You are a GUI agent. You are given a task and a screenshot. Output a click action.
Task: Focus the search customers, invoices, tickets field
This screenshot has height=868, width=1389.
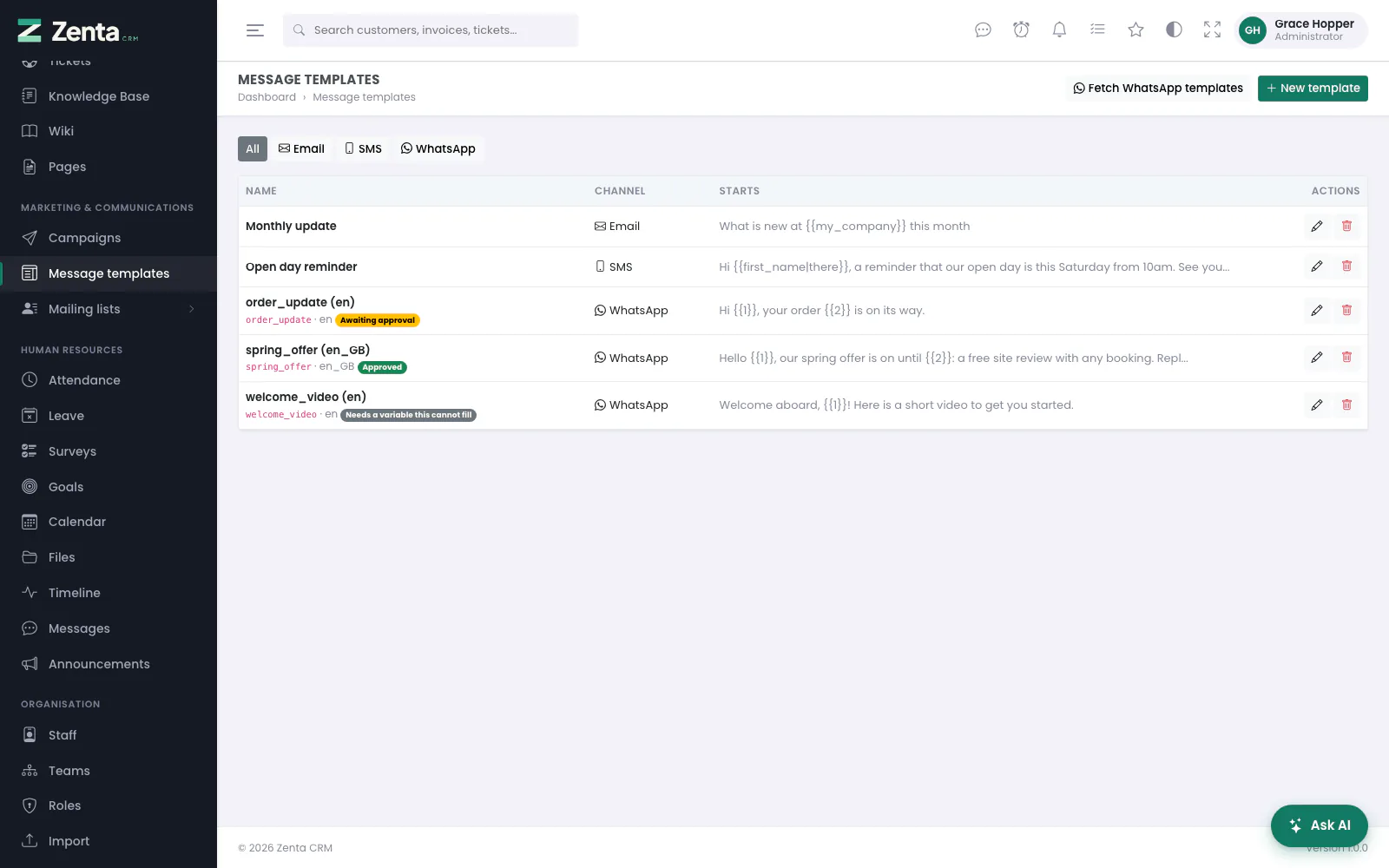pyautogui.click(x=431, y=30)
